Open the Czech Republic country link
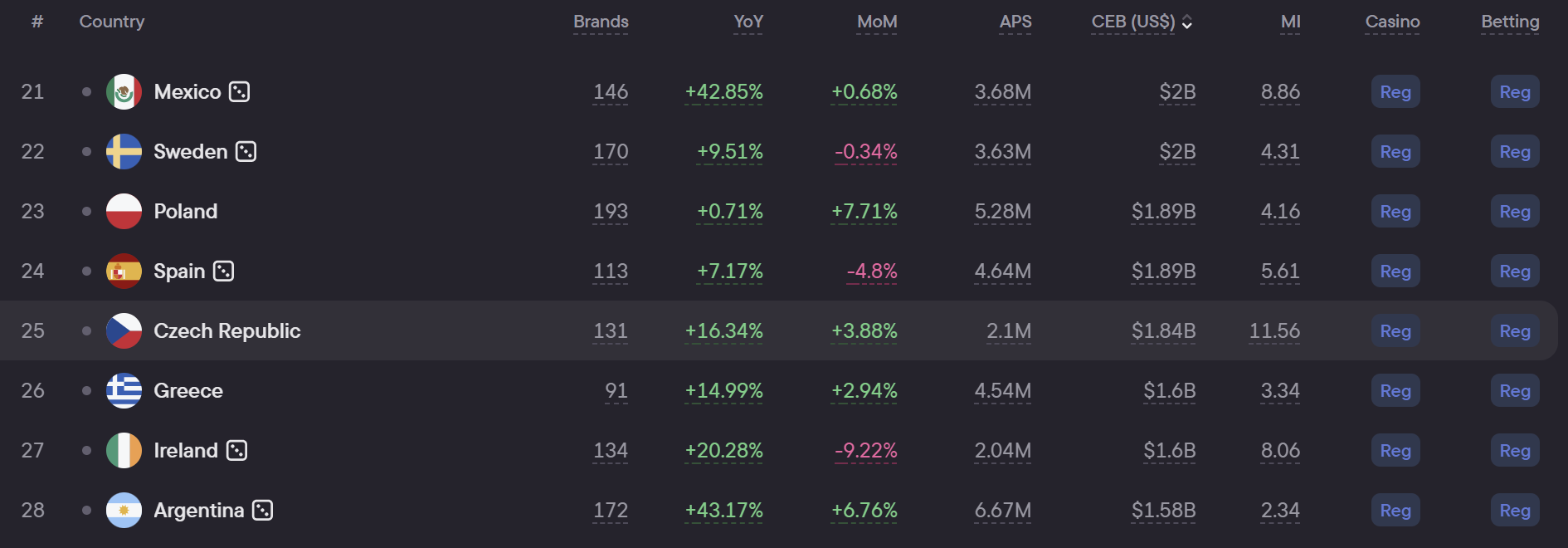 point(226,330)
